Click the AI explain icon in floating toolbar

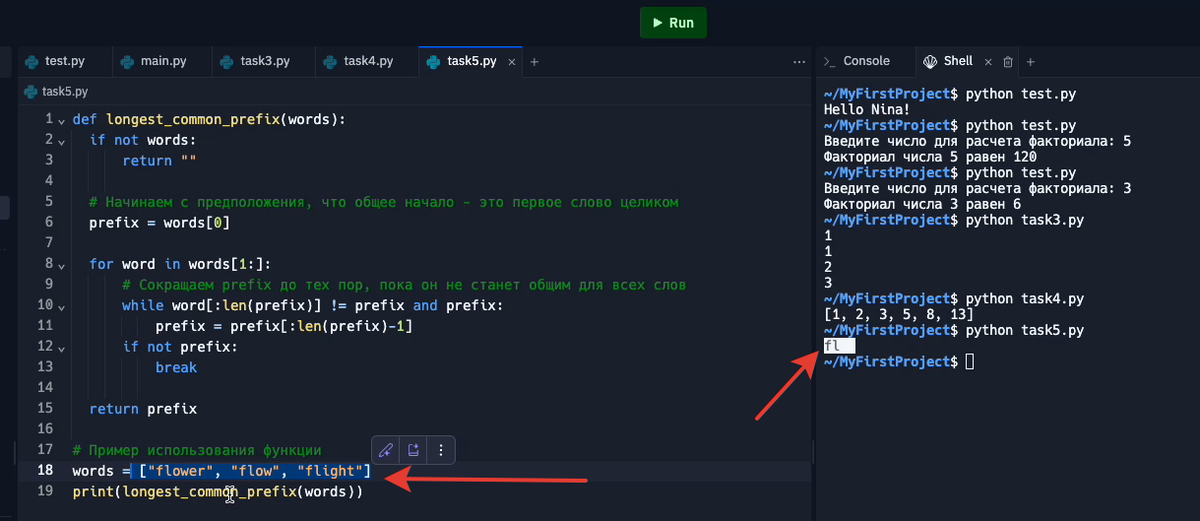pos(413,449)
